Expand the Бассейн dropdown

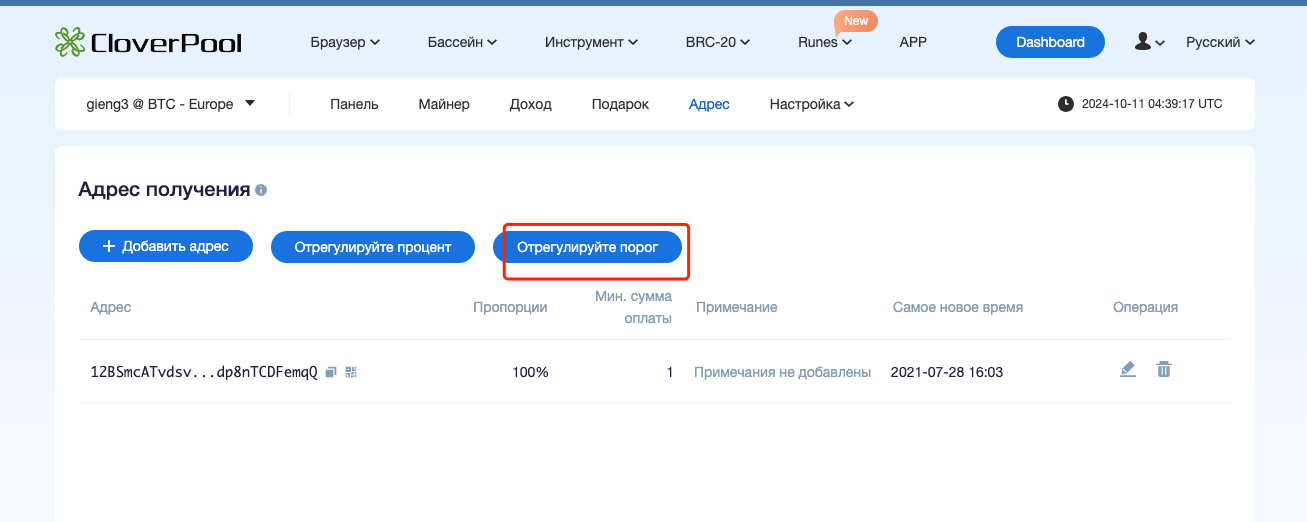(x=462, y=42)
